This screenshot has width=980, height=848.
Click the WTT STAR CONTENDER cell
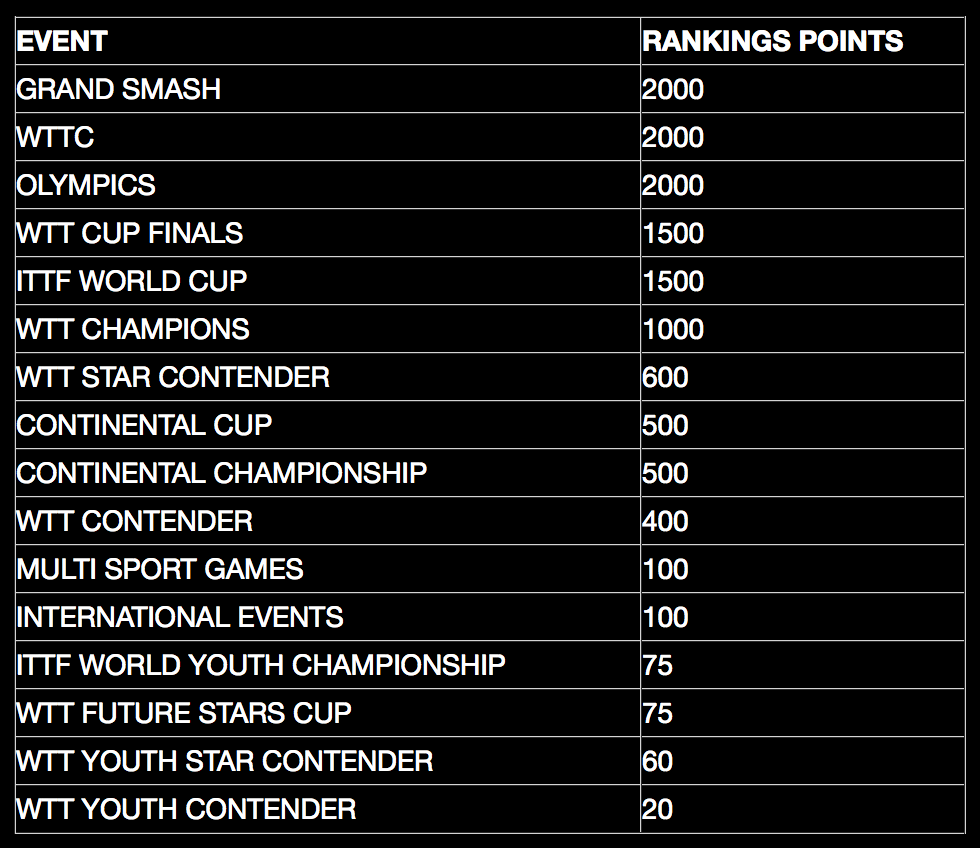coord(173,377)
